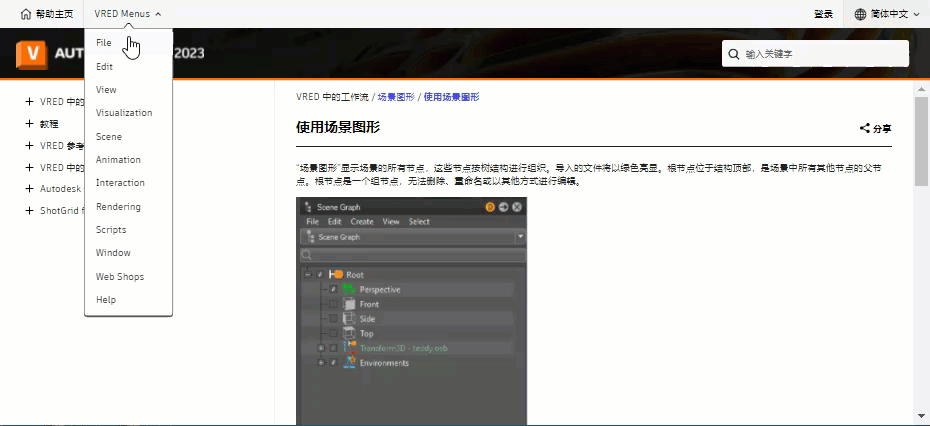The width and height of the screenshot is (930, 426).
Task: Open Create menu in Scene Graph image
Action: click(362, 221)
